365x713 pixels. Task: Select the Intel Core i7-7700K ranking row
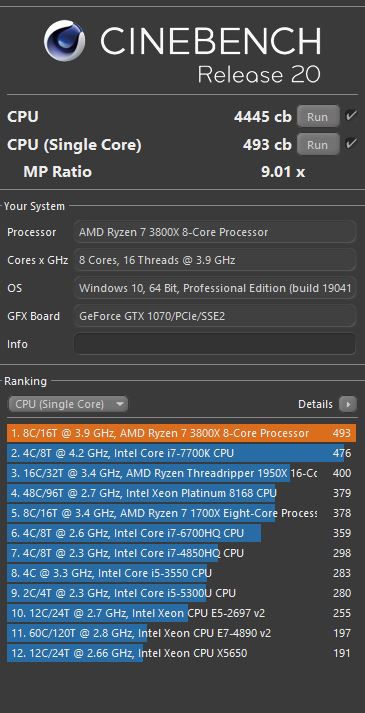click(181, 453)
